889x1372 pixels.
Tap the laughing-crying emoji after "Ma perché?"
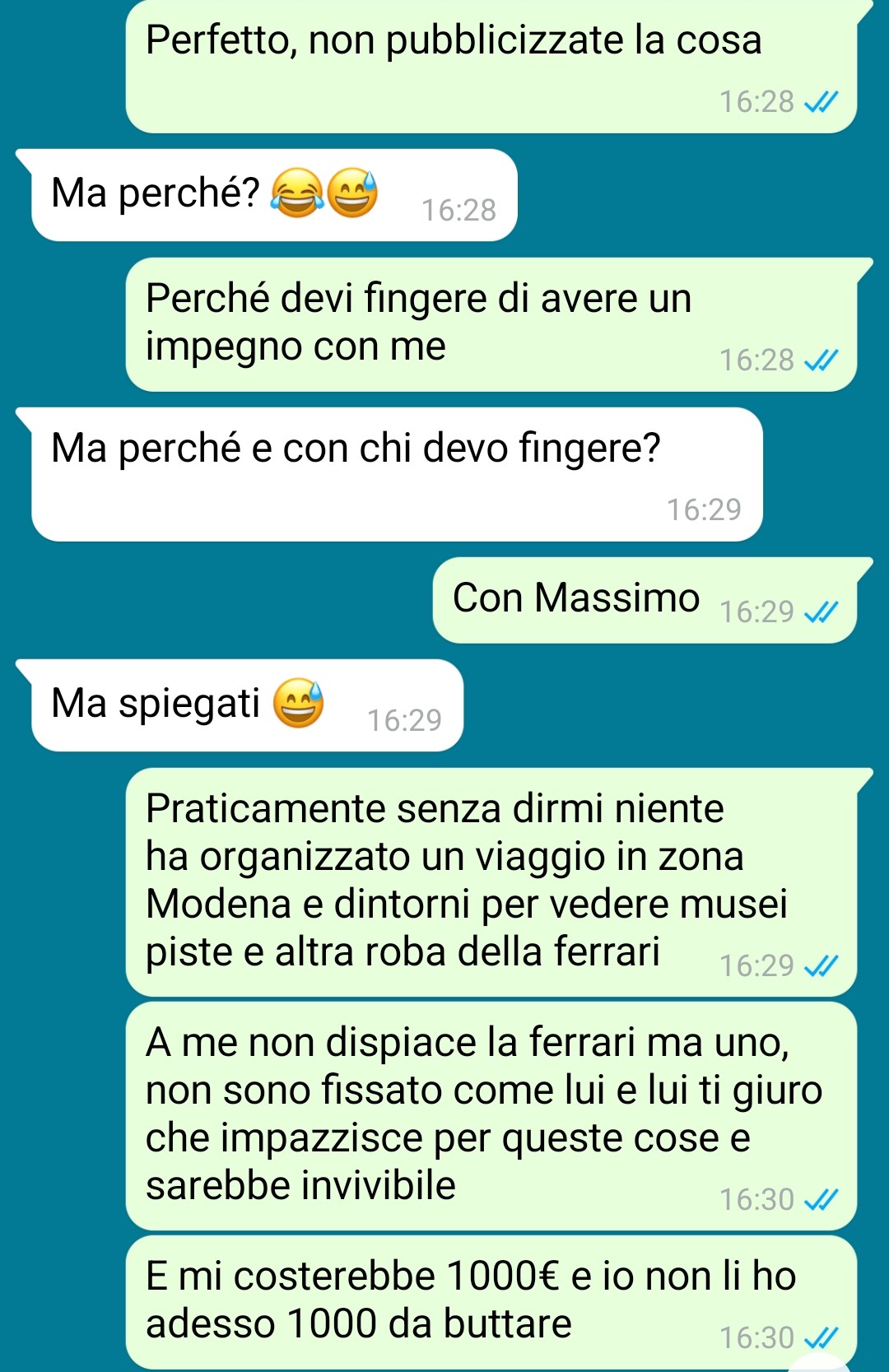pyautogui.click(x=297, y=193)
